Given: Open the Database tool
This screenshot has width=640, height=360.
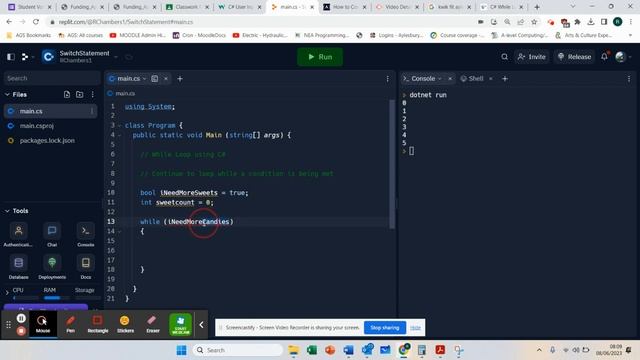Looking at the screenshot, I should point(18,267).
